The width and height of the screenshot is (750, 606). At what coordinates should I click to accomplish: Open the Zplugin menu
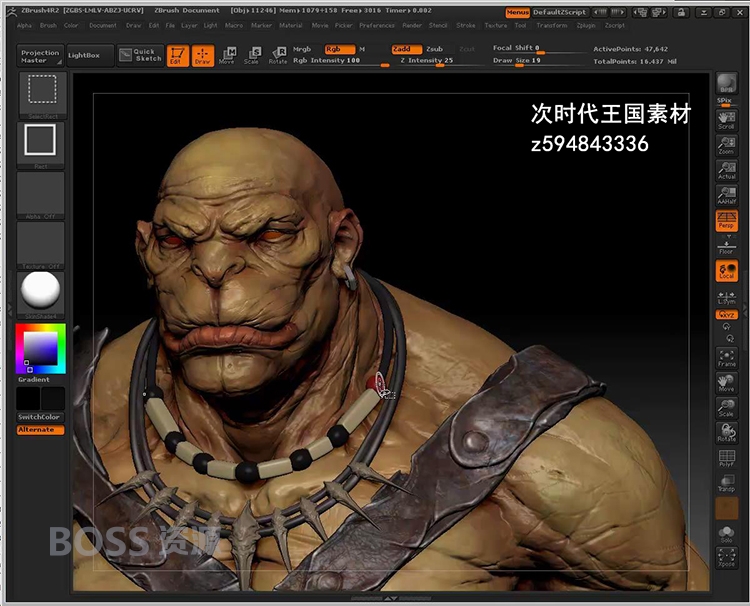[586, 25]
